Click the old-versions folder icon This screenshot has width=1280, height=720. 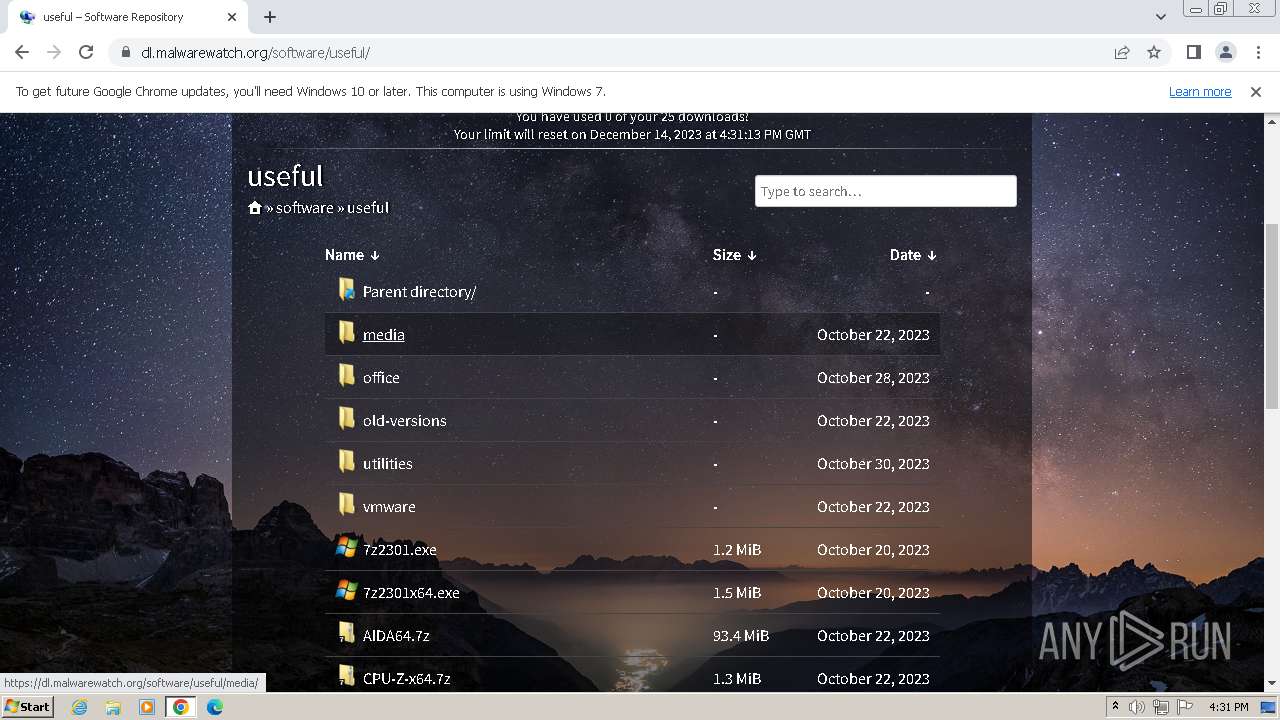click(x=346, y=418)
